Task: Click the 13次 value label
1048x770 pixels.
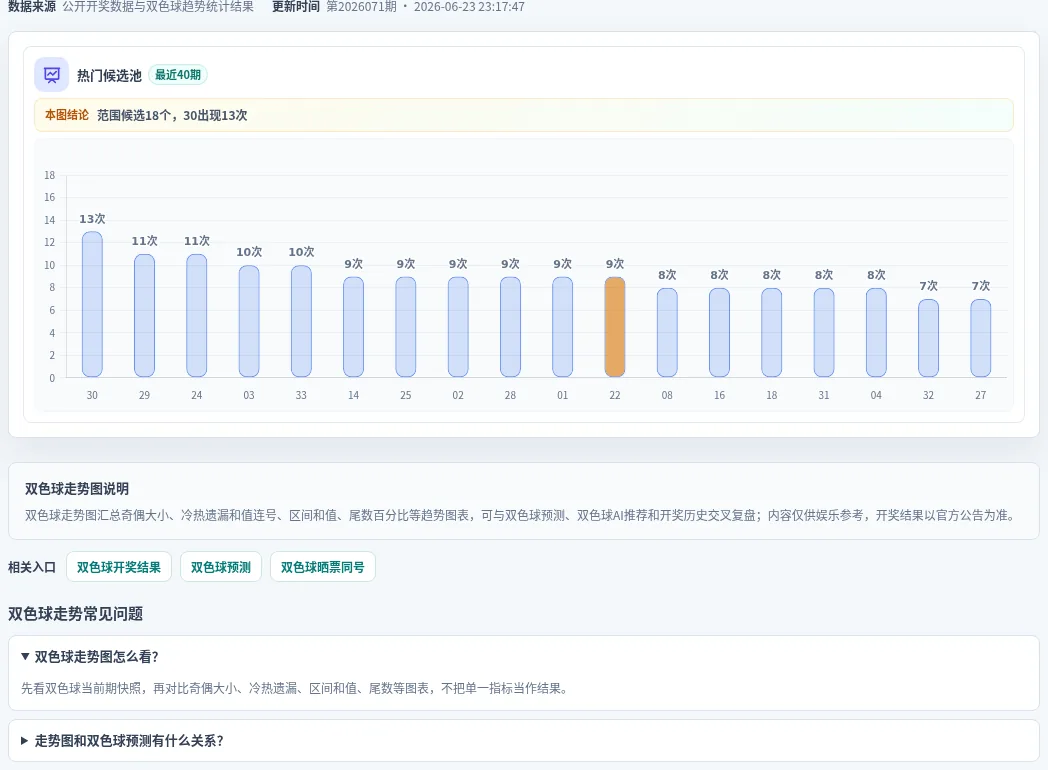Action: [x=92, y=219]
